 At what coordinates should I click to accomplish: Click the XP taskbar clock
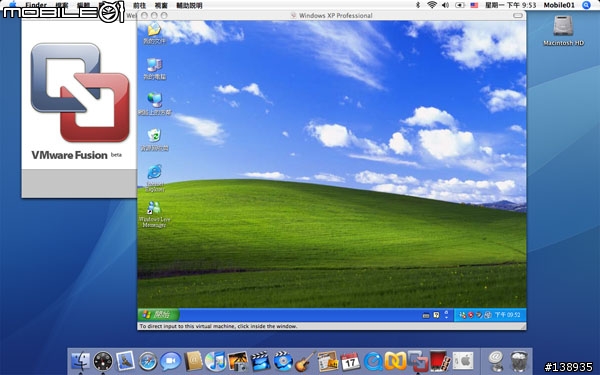(507, 315)
